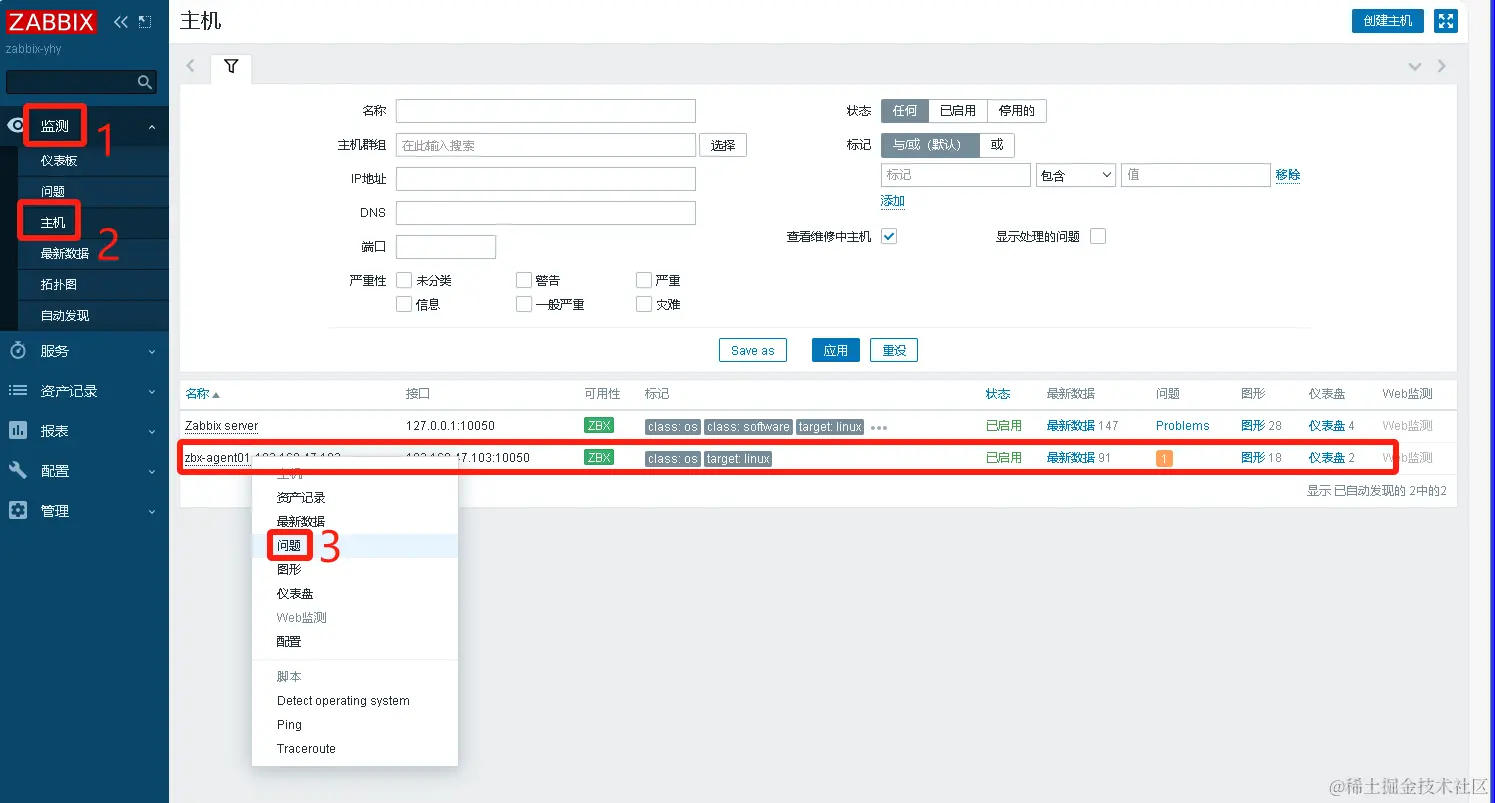The image size is (1495, 803).
Task: Open the 包含 tag operator dropdown
Action: click(x=1076, y=175)
